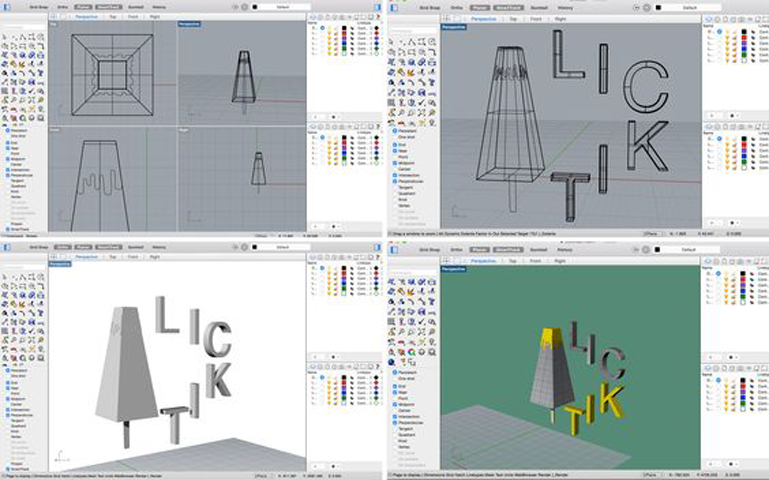Toggle left sidebar icon in four-viewport window toolbar
Image resolution: width=769 pixels, height=480 pixels.
[6, 7]
